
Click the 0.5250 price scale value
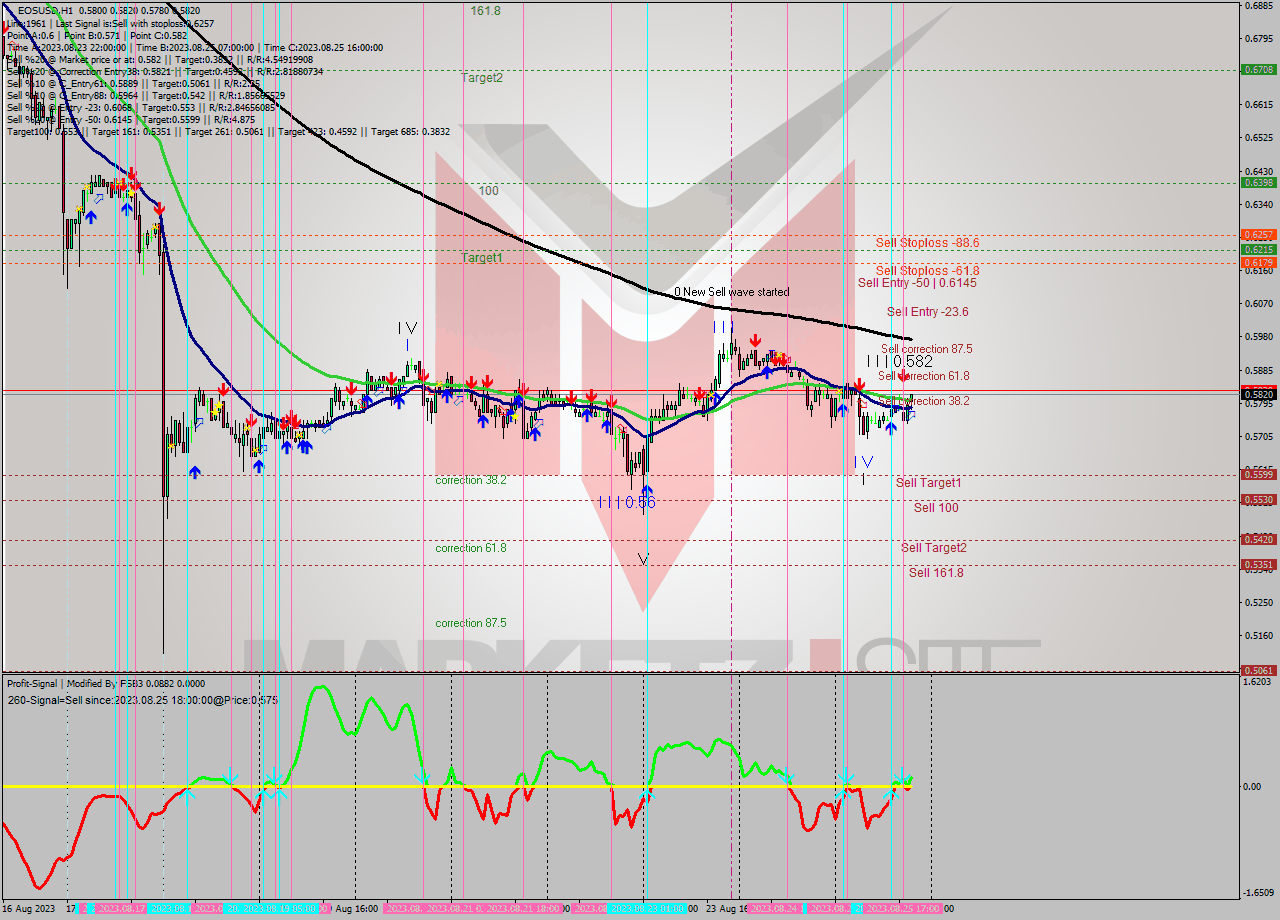(x=1258, y=602)
